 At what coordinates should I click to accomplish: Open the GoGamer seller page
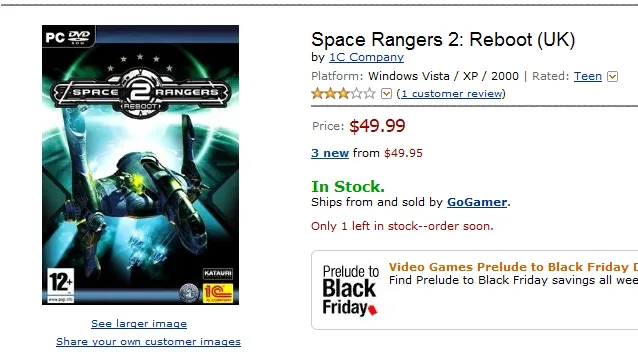click(x=477, y=202)
